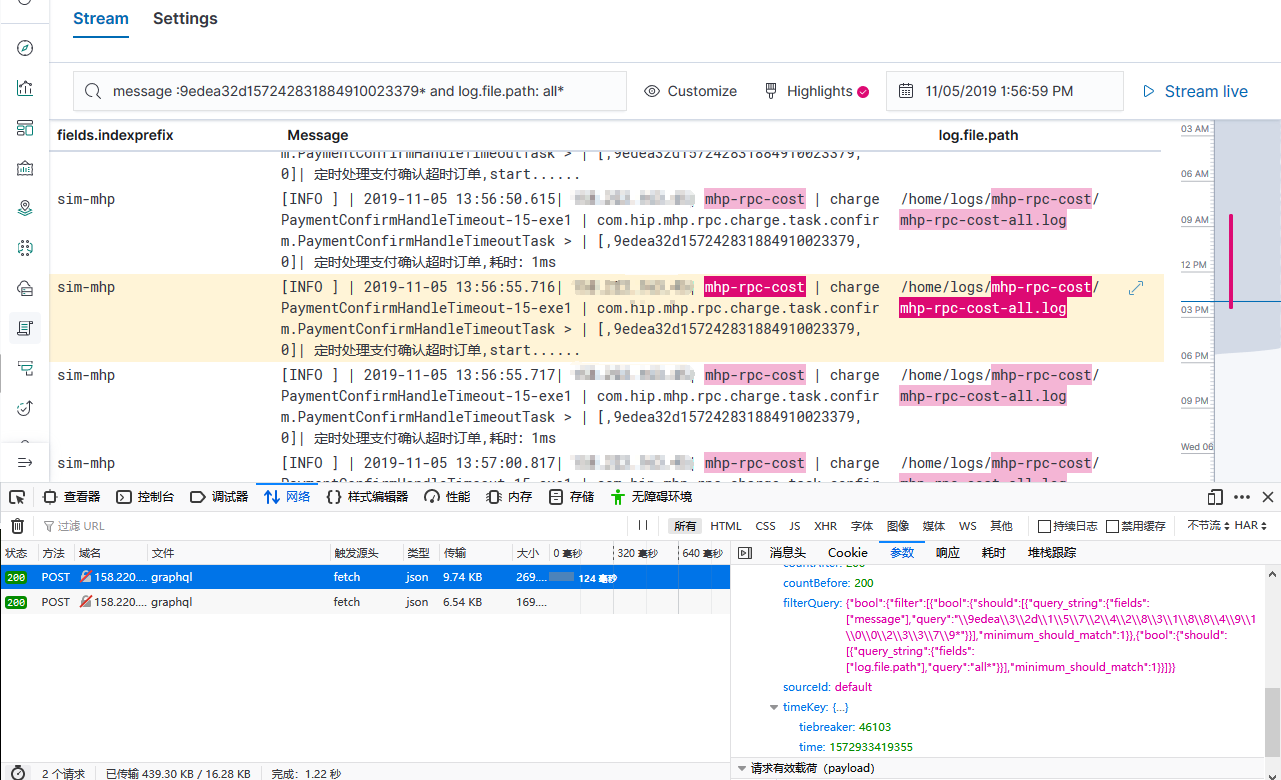
Task: Open Accessibility (无障碍环境) devtools tab
Action: [651, 497]
